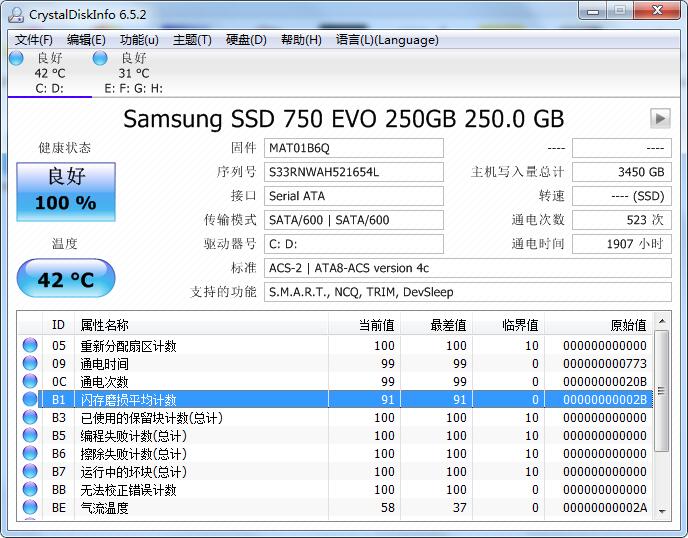
Task: Click the 良好 100 % health status box
Action: [66, 191]
